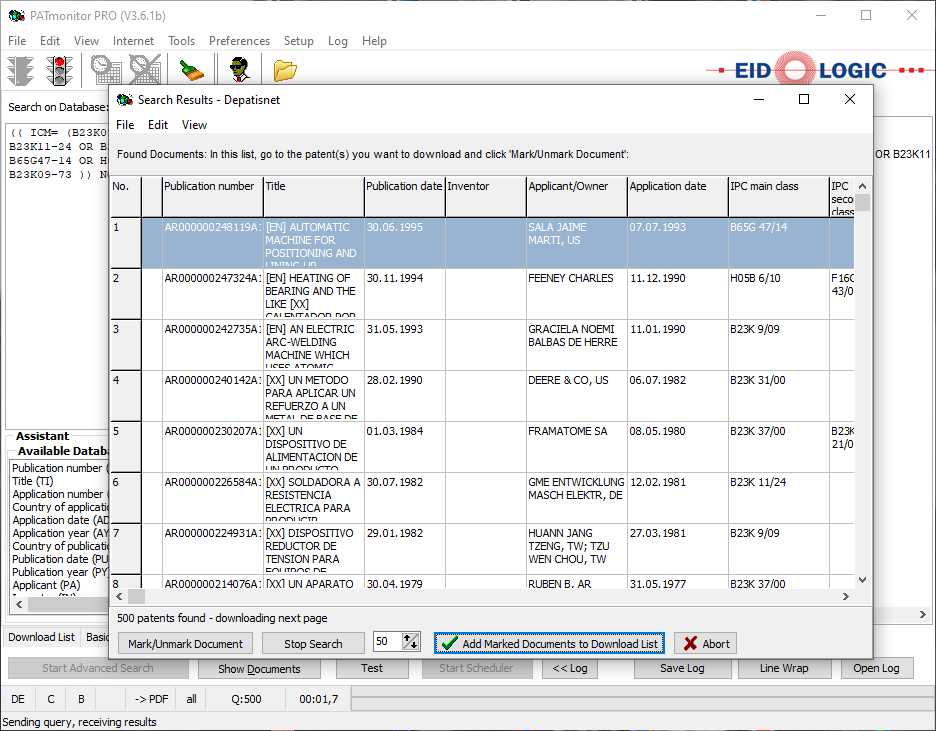Select Publication year (PY) in field list
Viewport: 936px width, 731px height.
[x=60, y=572]
